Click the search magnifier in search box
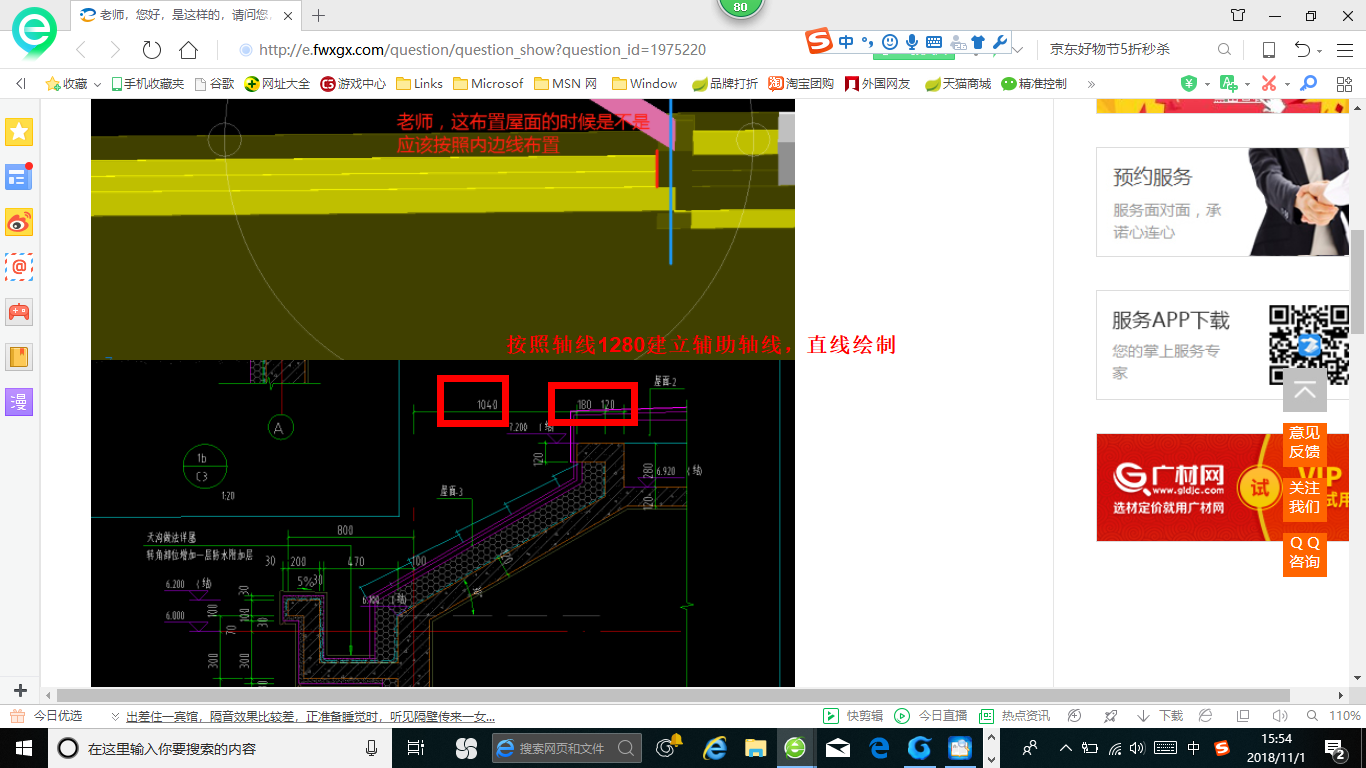The image size is (1366, 768). pos(1224,49)
